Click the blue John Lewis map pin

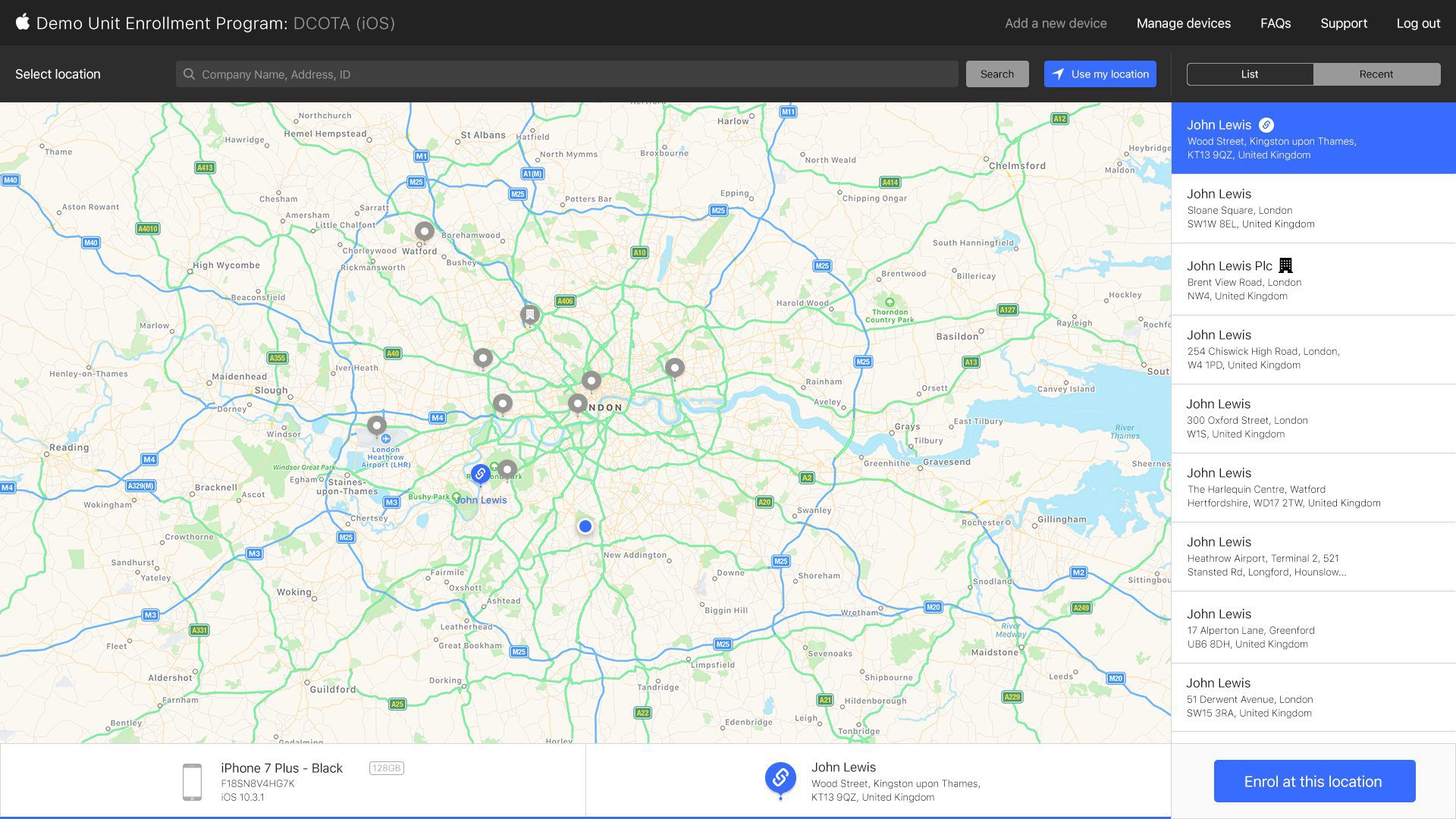tap(480, 475)
